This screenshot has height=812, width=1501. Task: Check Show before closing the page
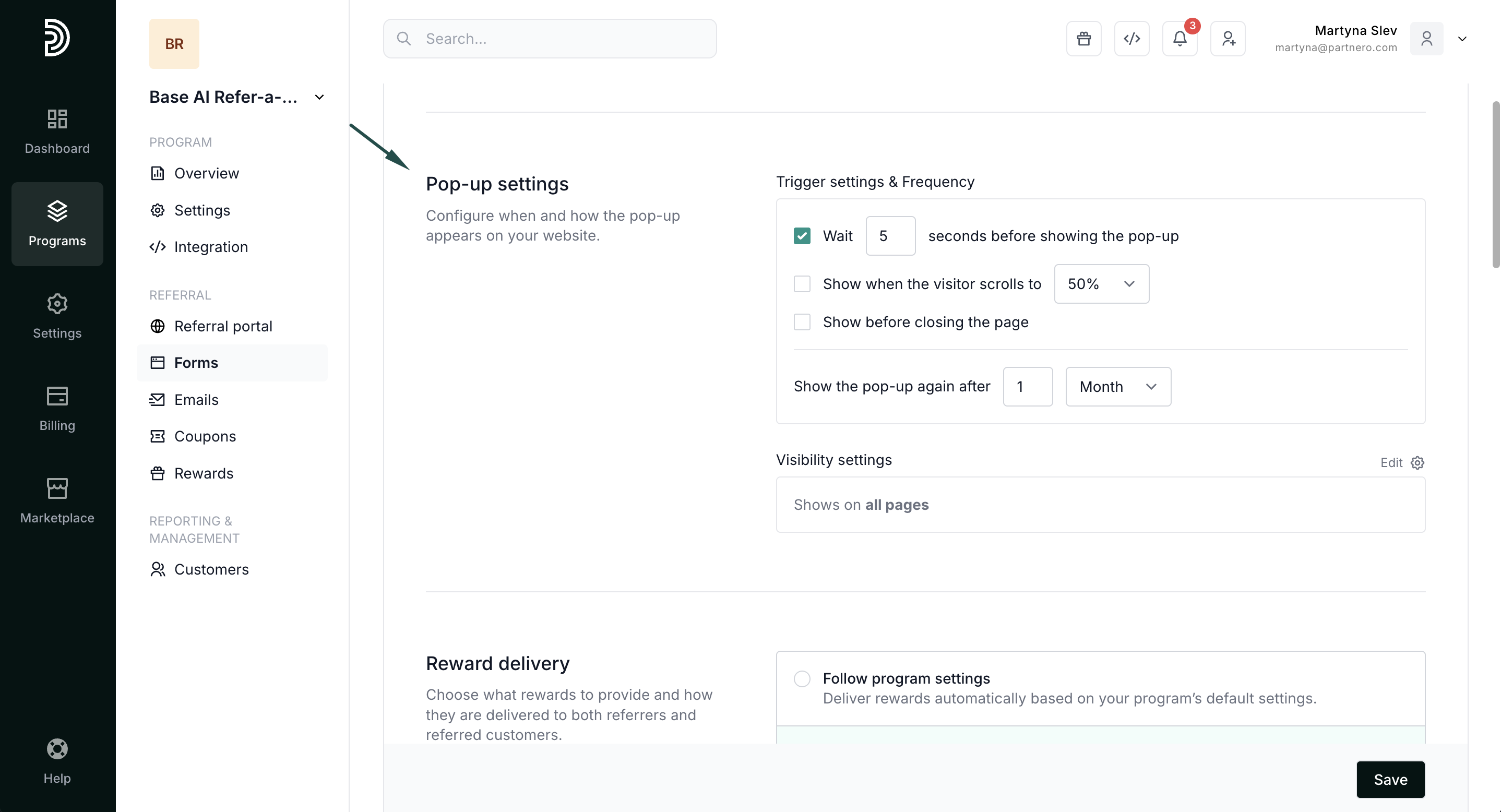pos(802,322)
